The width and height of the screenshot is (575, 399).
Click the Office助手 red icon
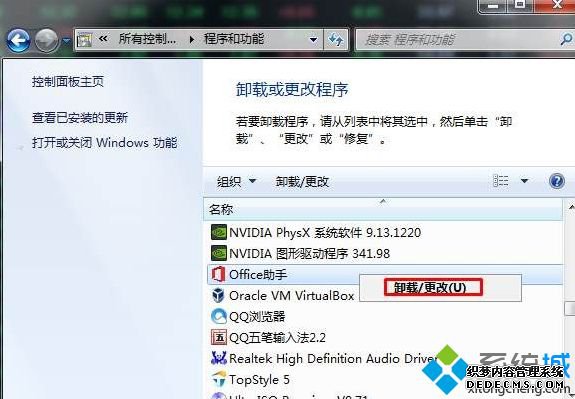(218, 274)
